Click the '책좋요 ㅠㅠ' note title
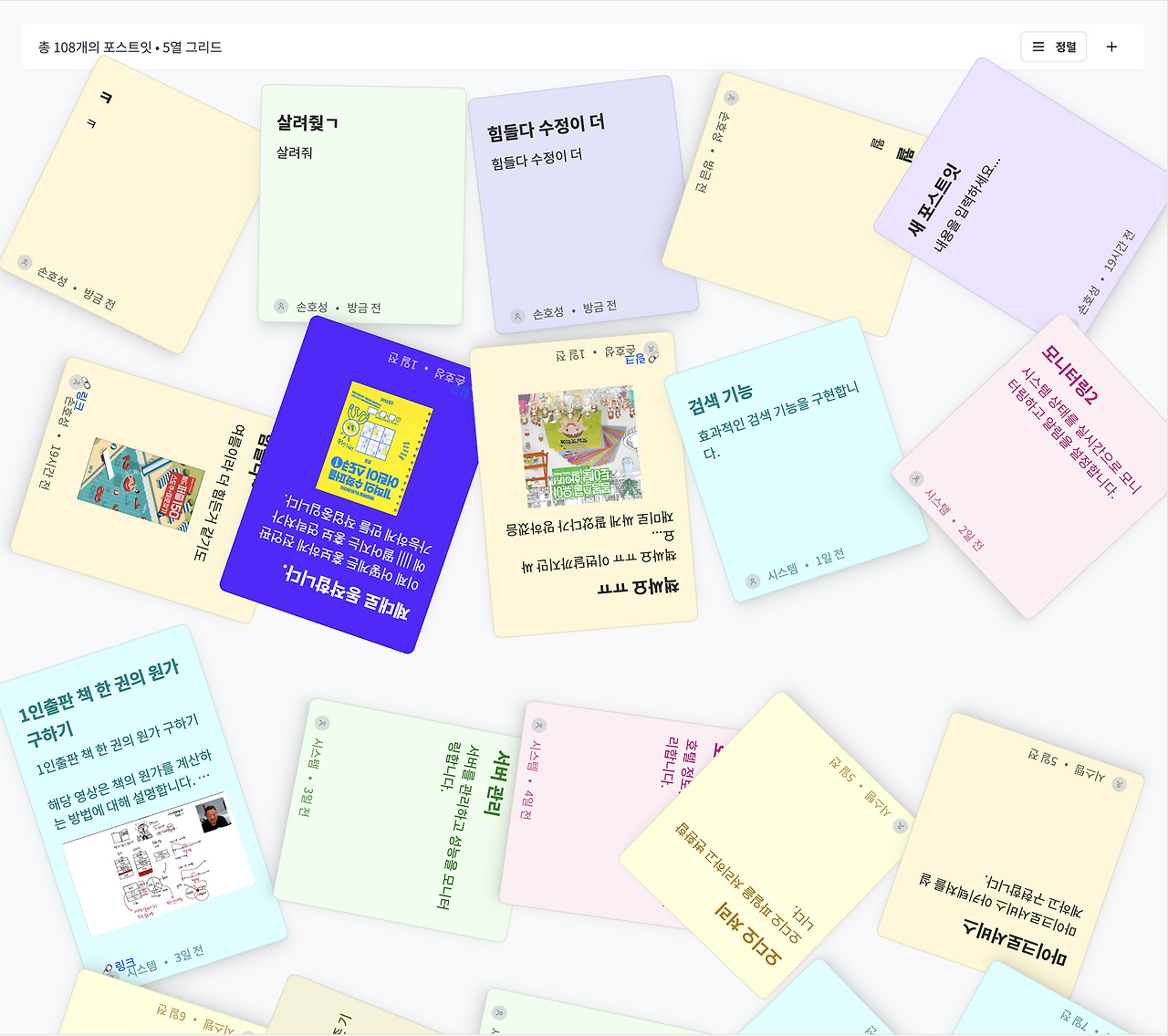The width and height of the screenshot is (1168, 1036). [x=638, y=586]
